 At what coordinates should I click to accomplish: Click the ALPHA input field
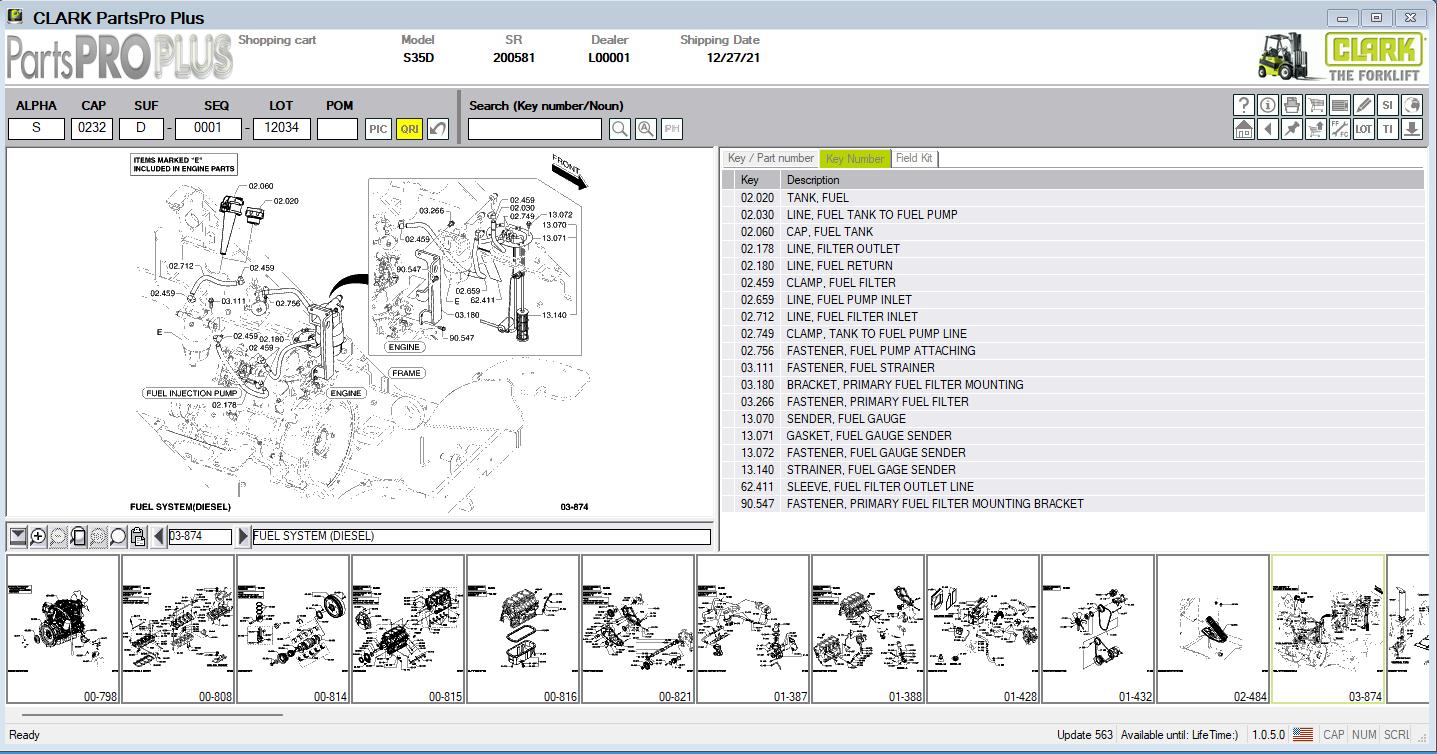click(x=36, y=128)
